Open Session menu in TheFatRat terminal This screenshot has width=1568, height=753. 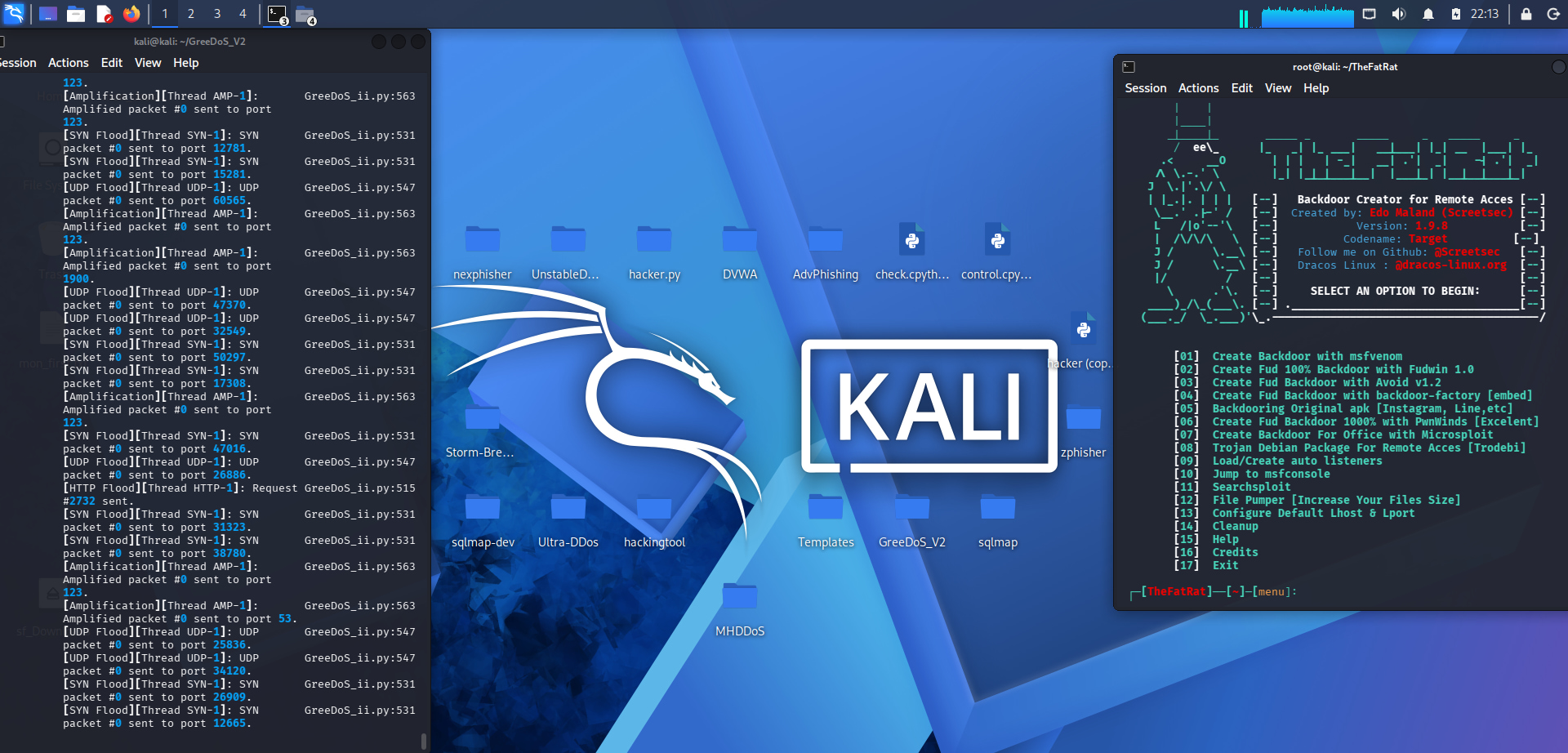[1145, 88]
